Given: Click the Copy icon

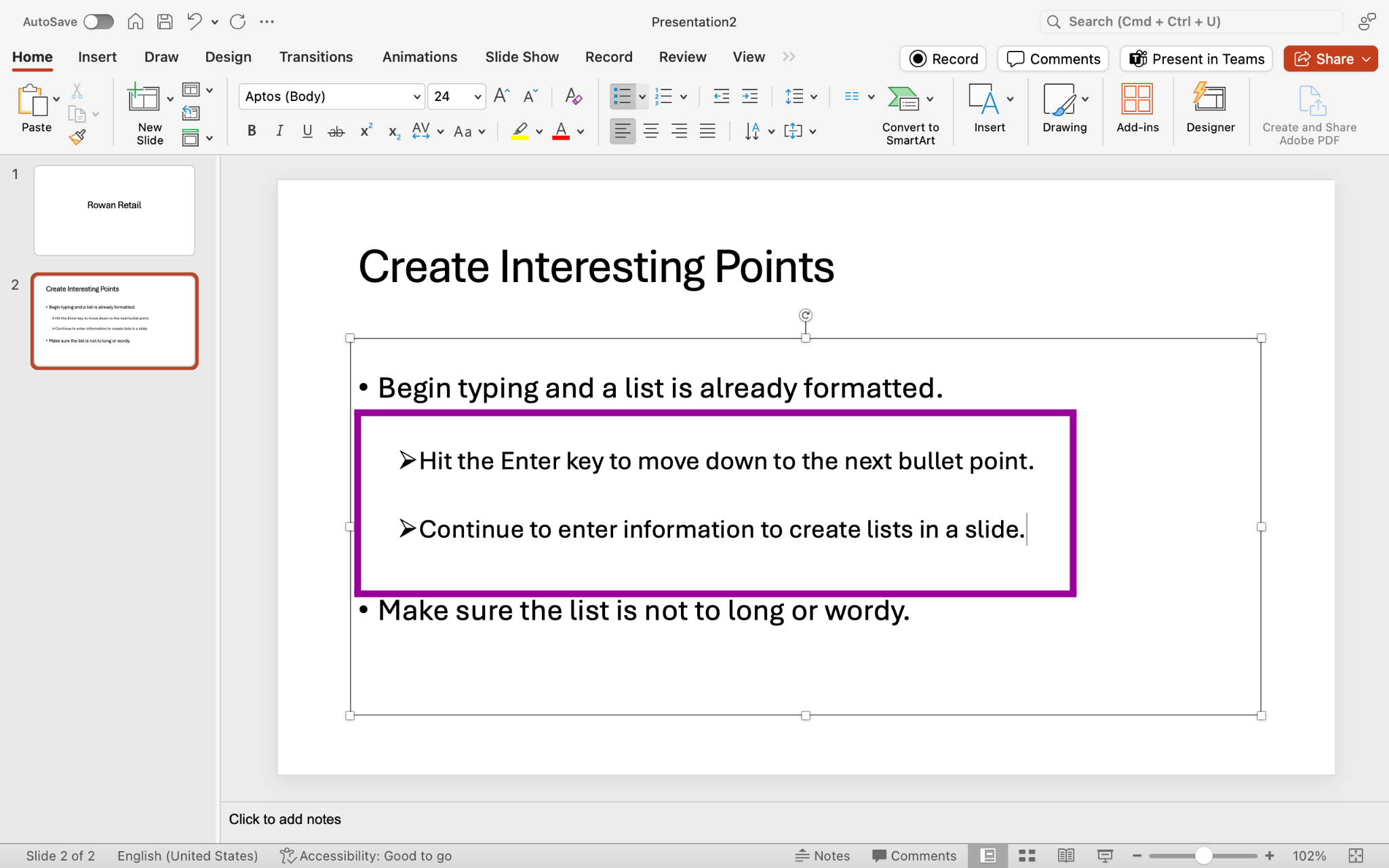Looking at the screenshot, I should pos(77,115).
